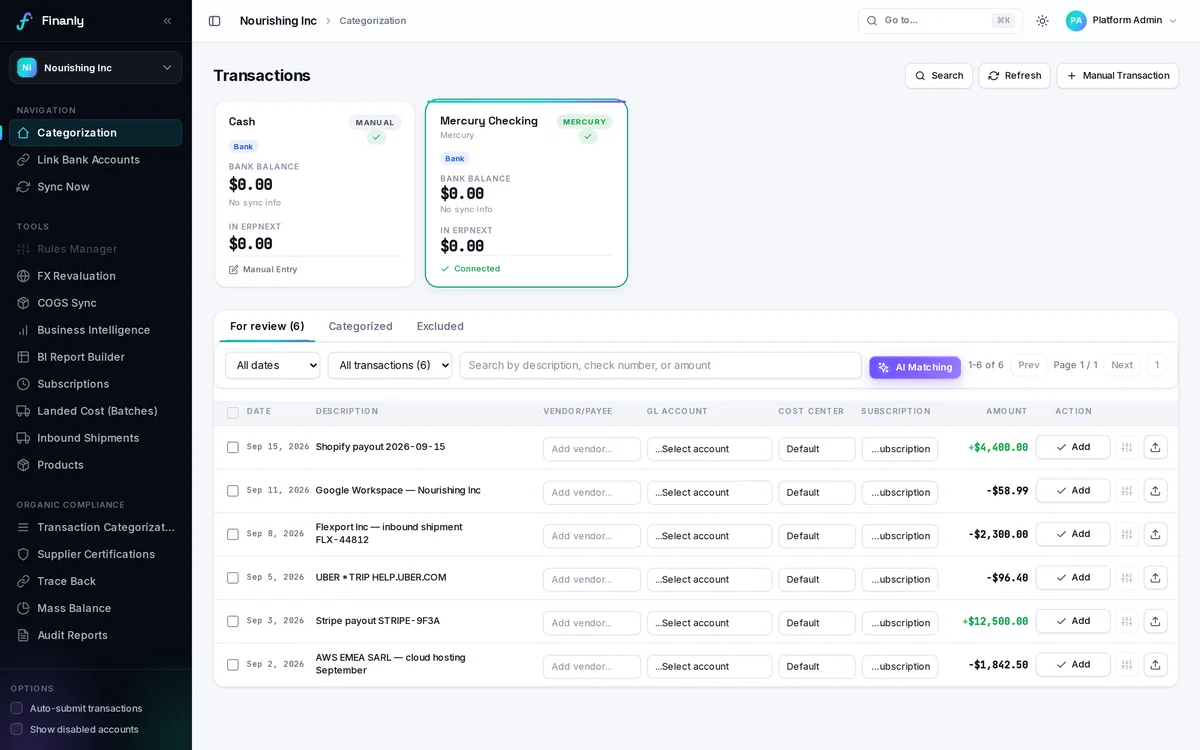Switch to the Excluded tab
This screenshot has width=1200, height=750.
click(x=440, y=326)
